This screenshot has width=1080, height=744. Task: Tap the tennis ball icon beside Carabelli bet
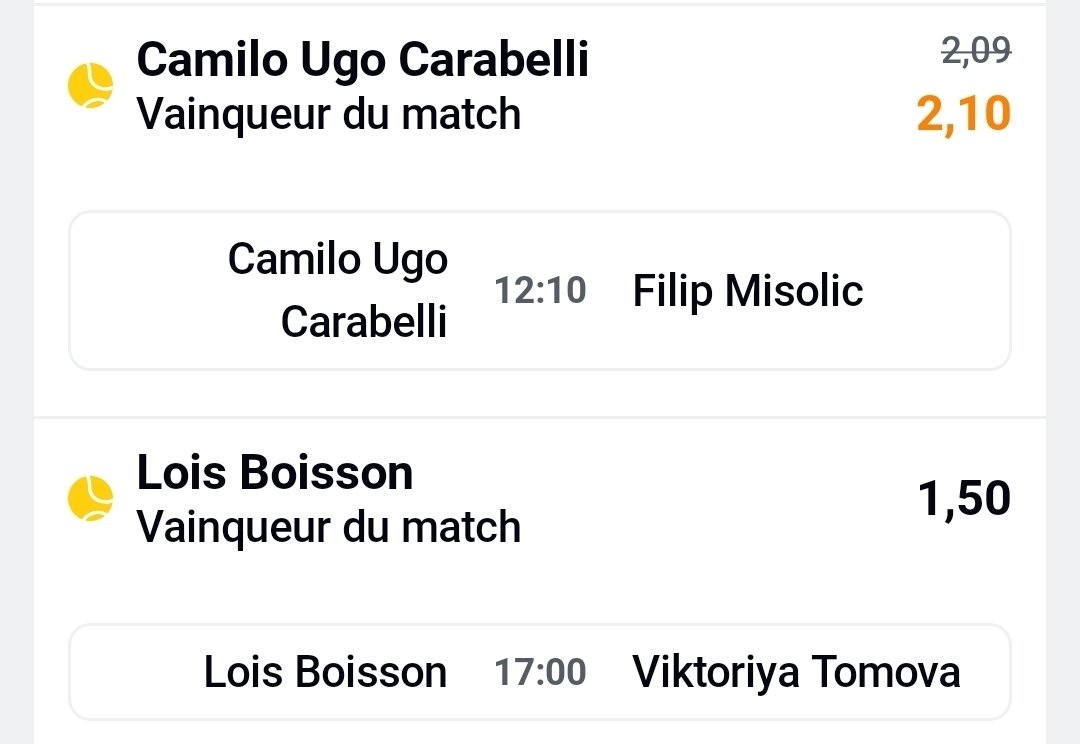coord(91,86)
